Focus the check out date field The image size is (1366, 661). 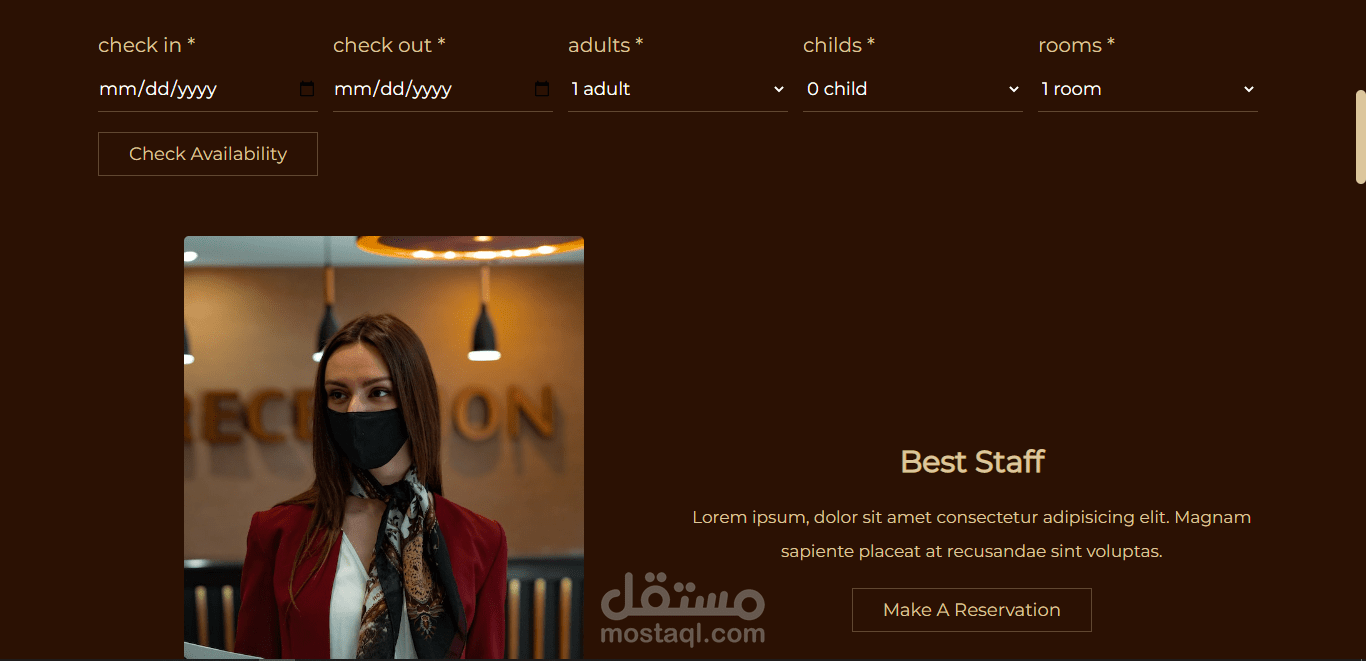[443, 89]
